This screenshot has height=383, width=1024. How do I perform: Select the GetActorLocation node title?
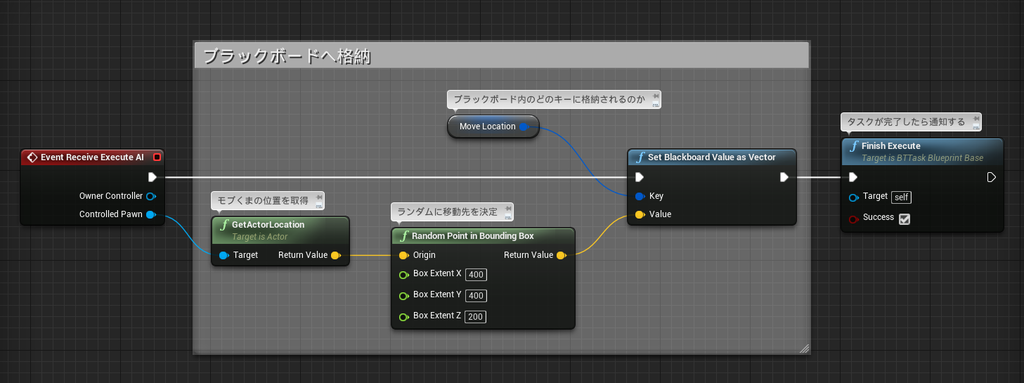268,224
